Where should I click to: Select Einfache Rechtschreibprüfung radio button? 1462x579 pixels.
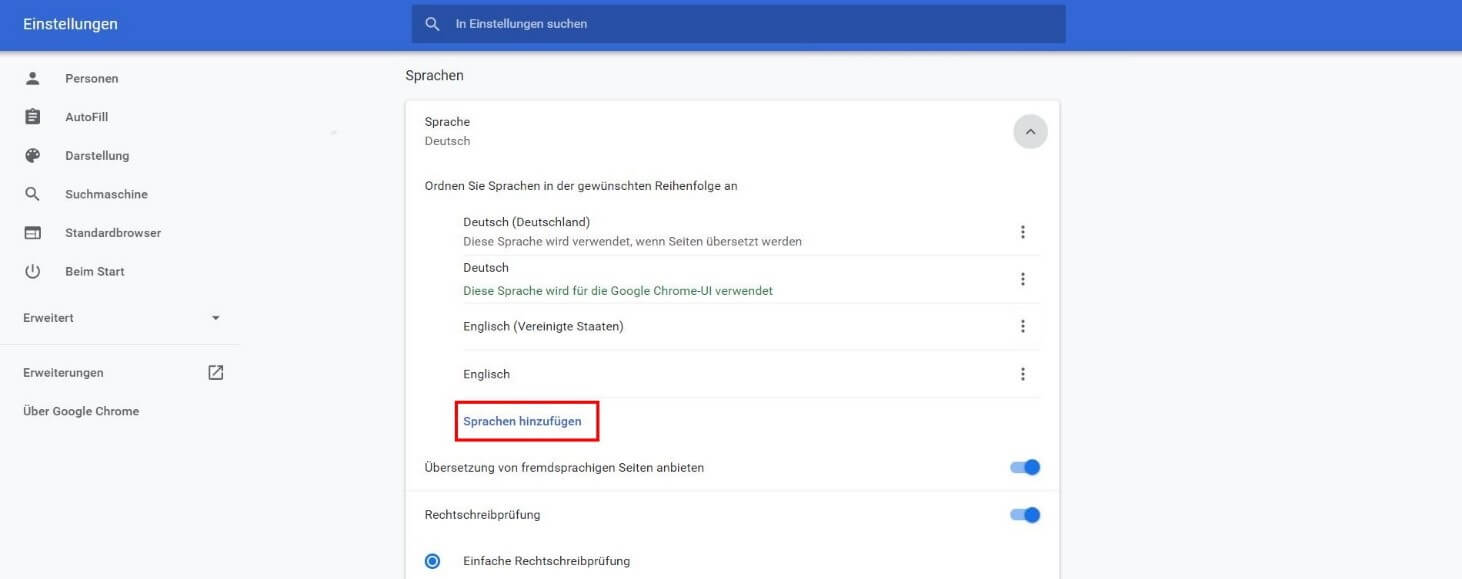(432, 561)
